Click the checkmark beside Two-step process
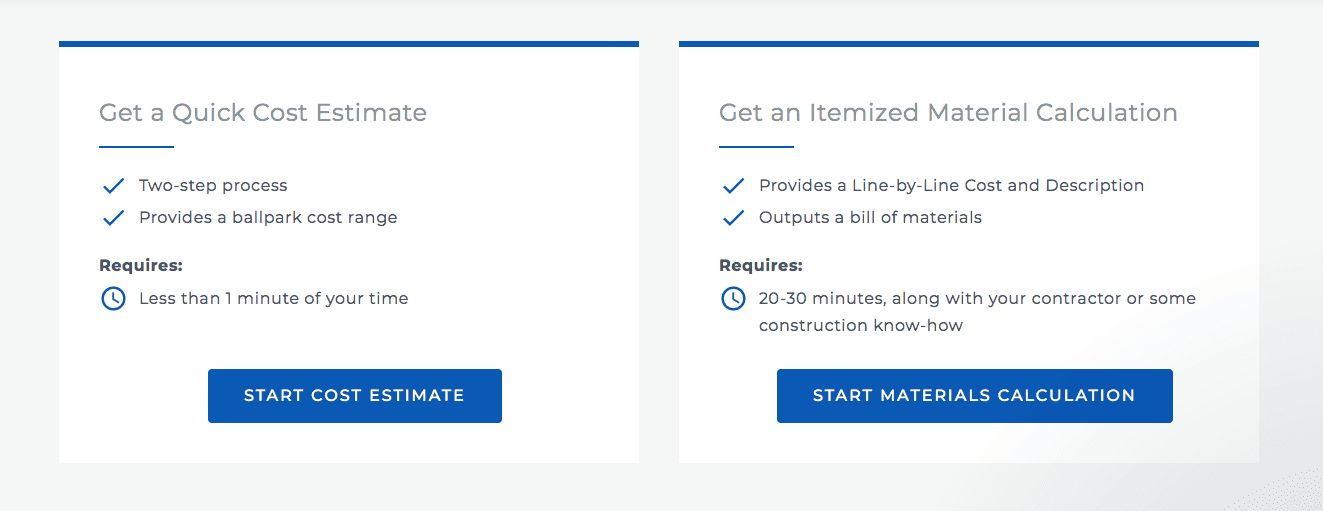Image resolution: width=1323 pixels, height=511 pixels. coord(113,186)
